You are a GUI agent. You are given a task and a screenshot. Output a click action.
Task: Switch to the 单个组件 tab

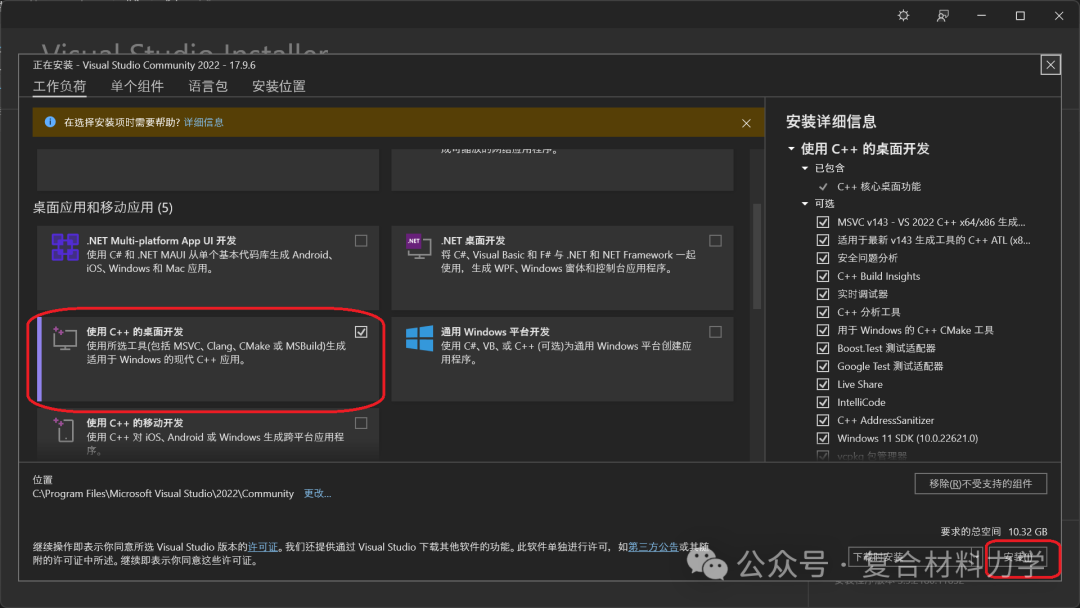tap(137, 86)
